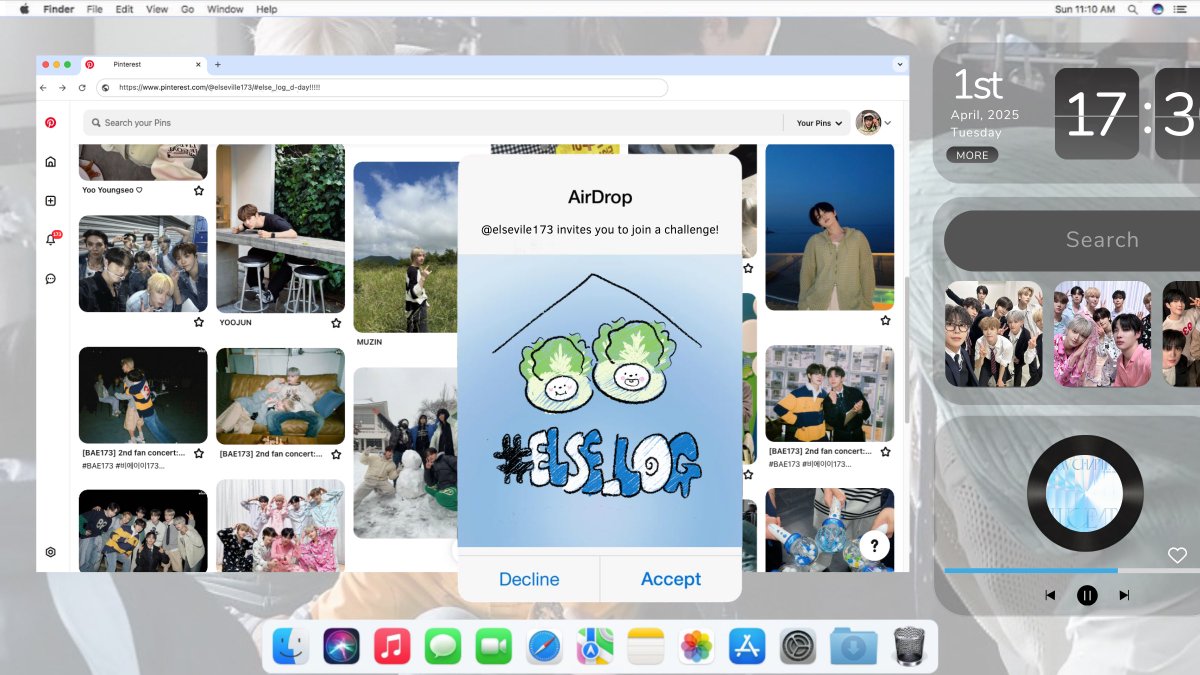1200x675 pixels.
Task: Star the denim group selfie pin
Action: [199, 322]
